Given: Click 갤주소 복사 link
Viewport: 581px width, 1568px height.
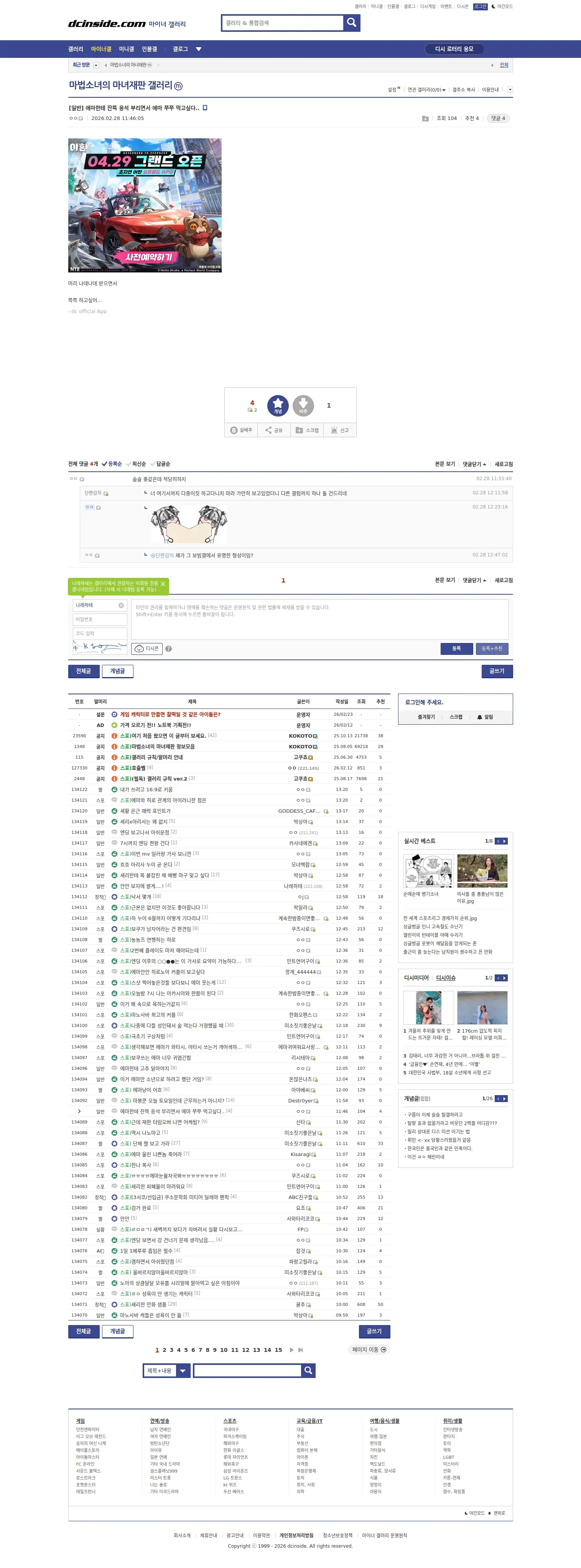Looking at the screenshot, I should pos(464,90).
